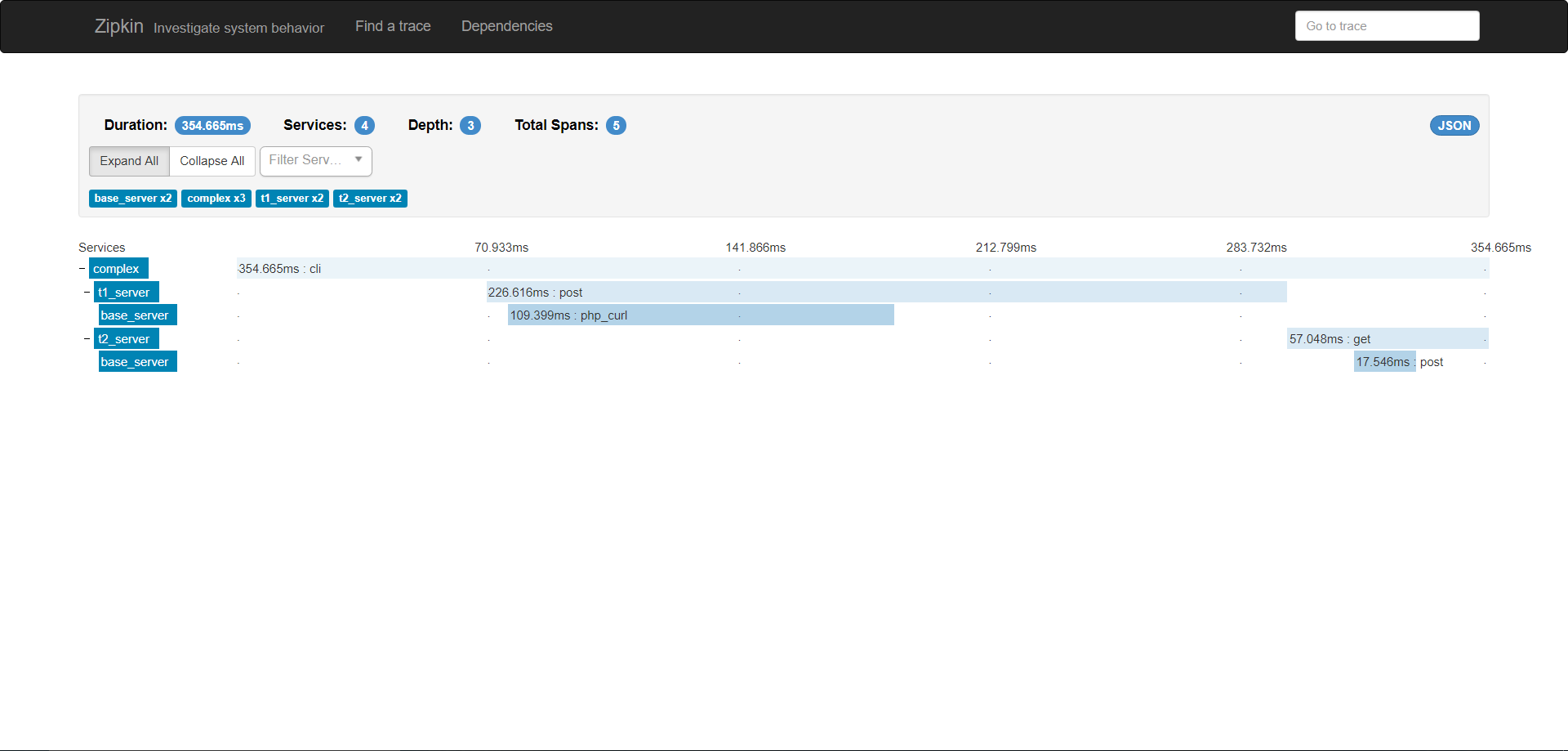The image size is (1568, 751).
Task: Click the Services column header
Action: click(x=102, y=248)
